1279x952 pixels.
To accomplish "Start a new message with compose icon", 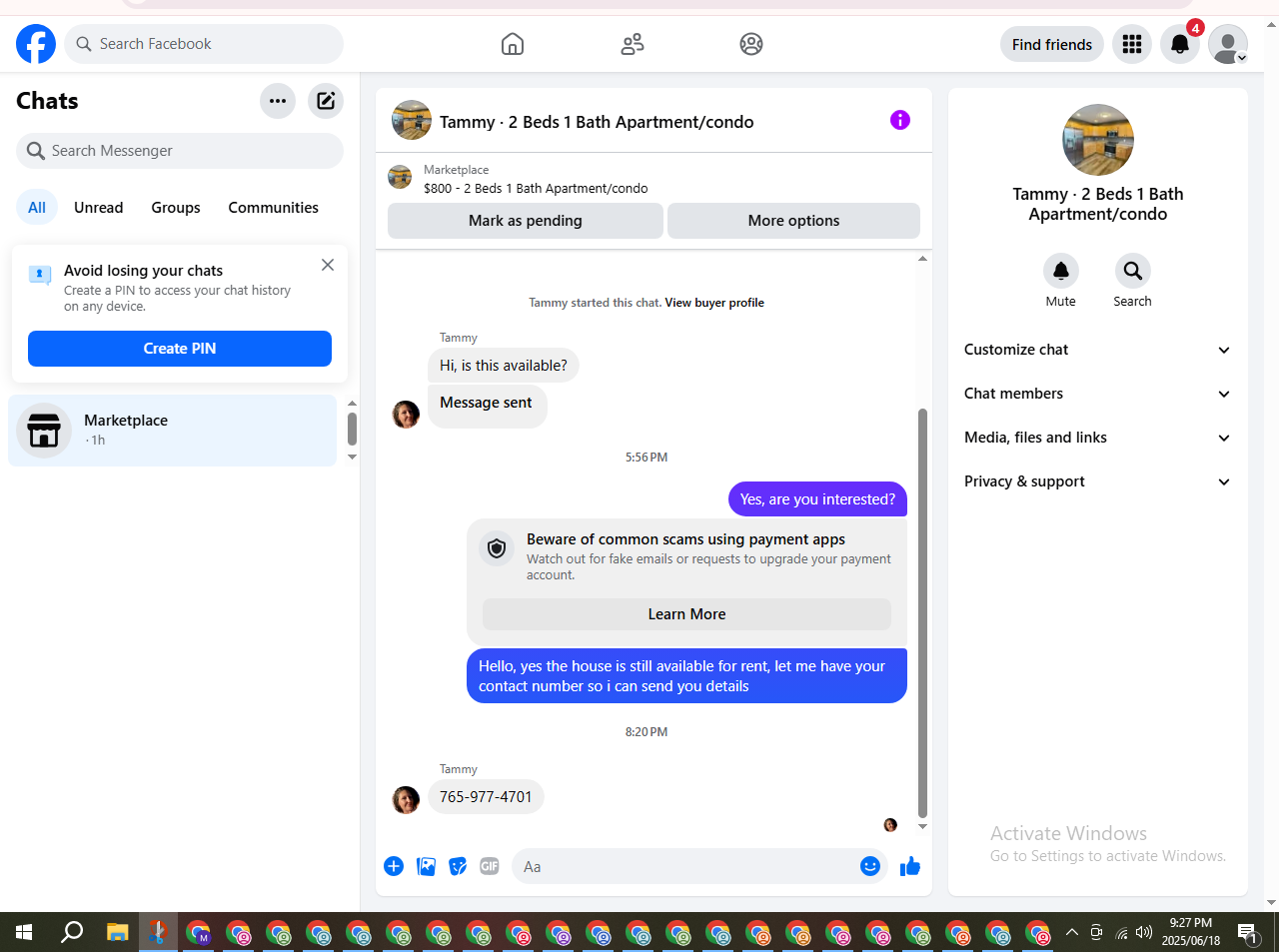I will pyautogui.click(x=326, y=101).
